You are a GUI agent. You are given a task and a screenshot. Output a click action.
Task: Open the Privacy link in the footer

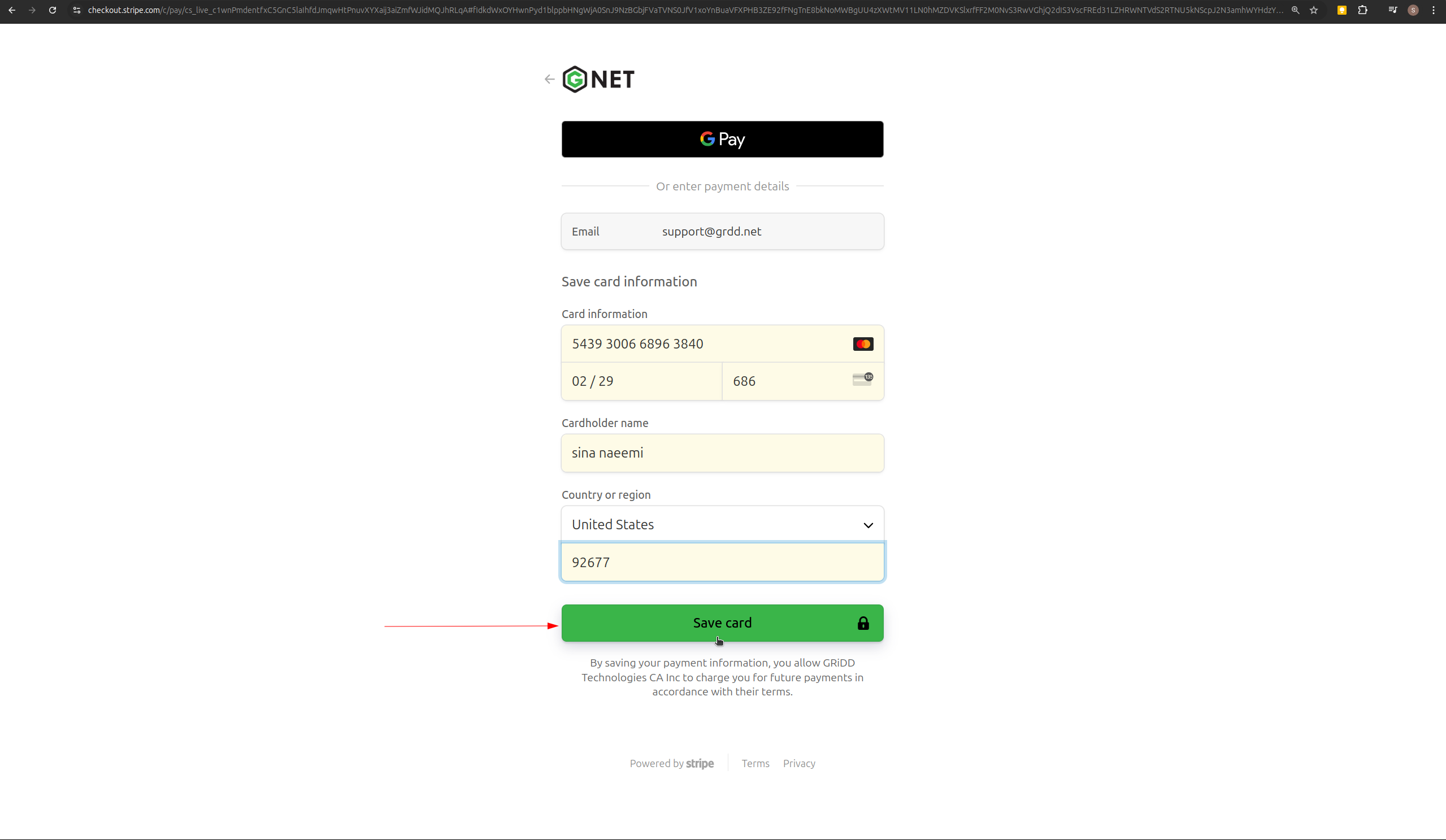[799, 763]
